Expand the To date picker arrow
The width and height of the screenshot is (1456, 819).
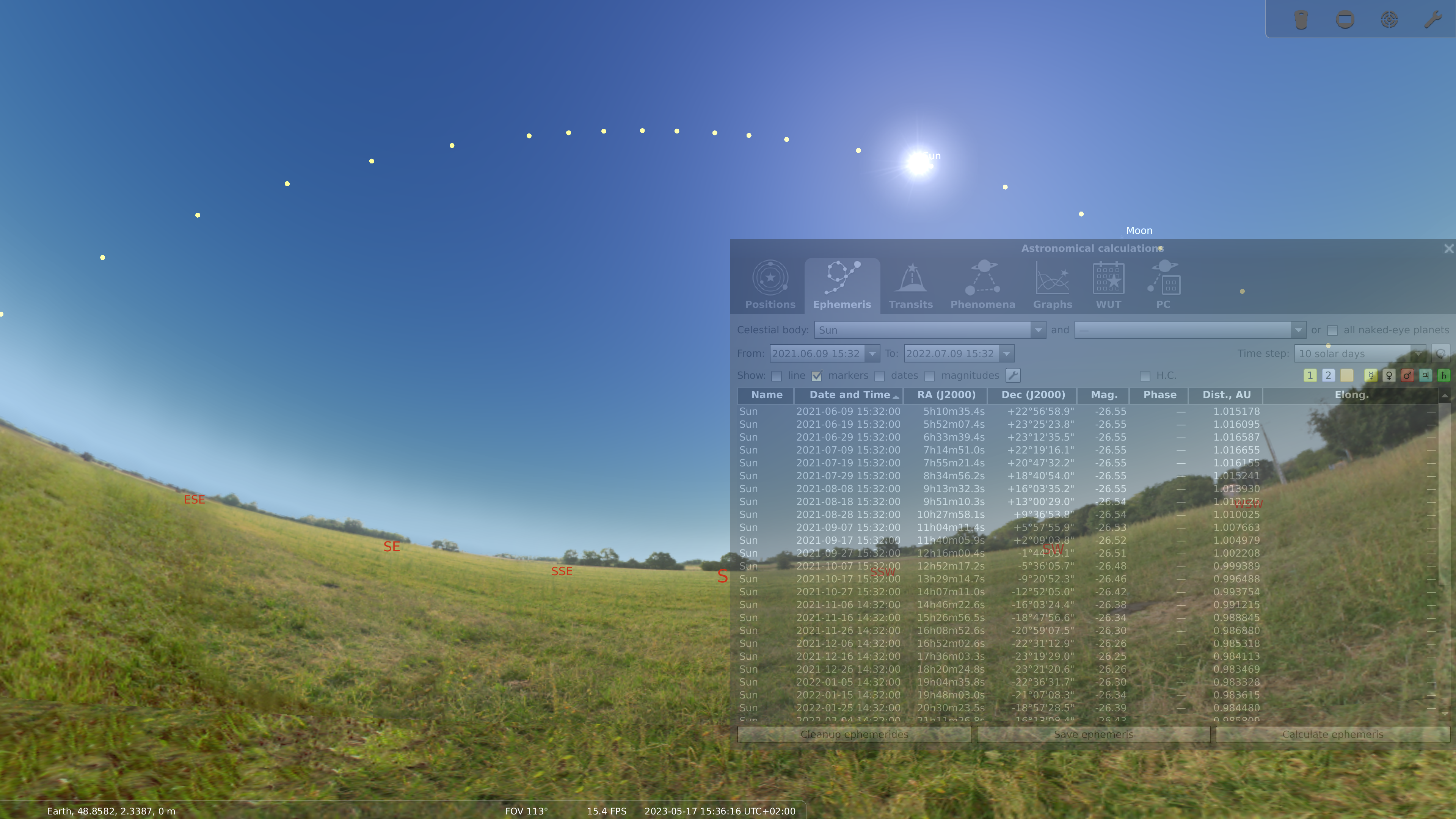point(1007,354)
